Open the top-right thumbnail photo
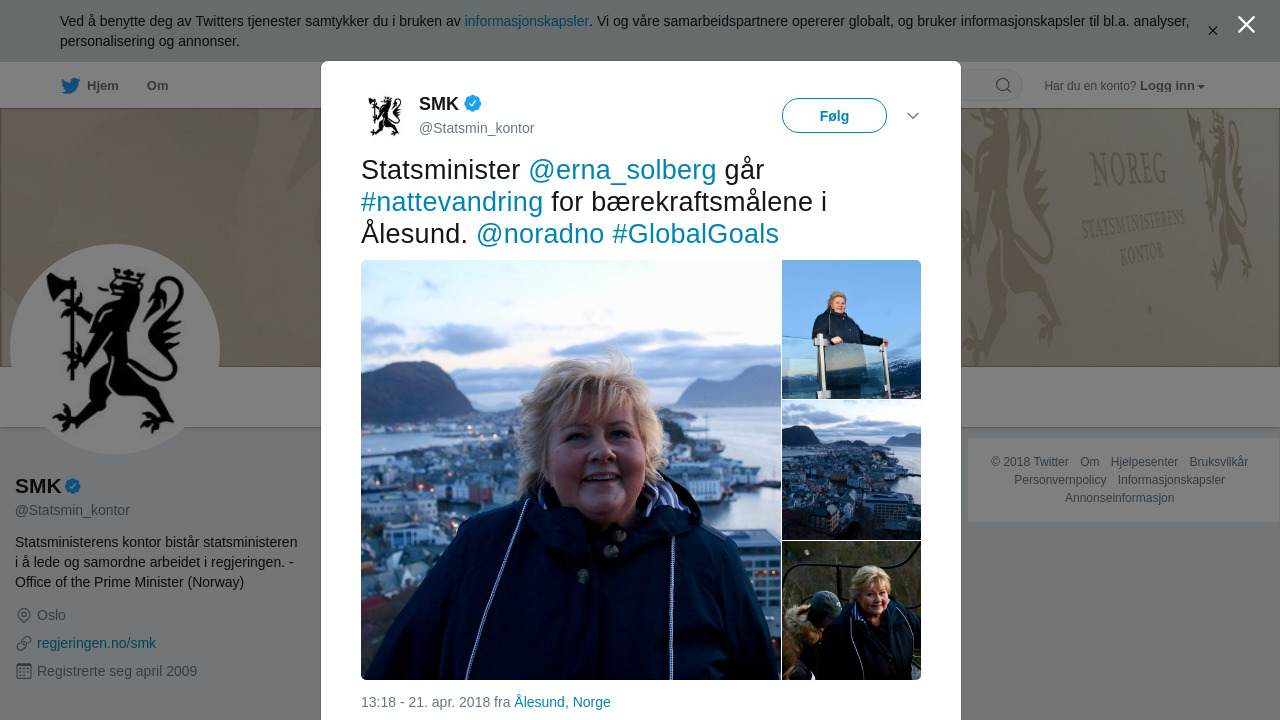The image size is (1280, 720). click(851, 329)
